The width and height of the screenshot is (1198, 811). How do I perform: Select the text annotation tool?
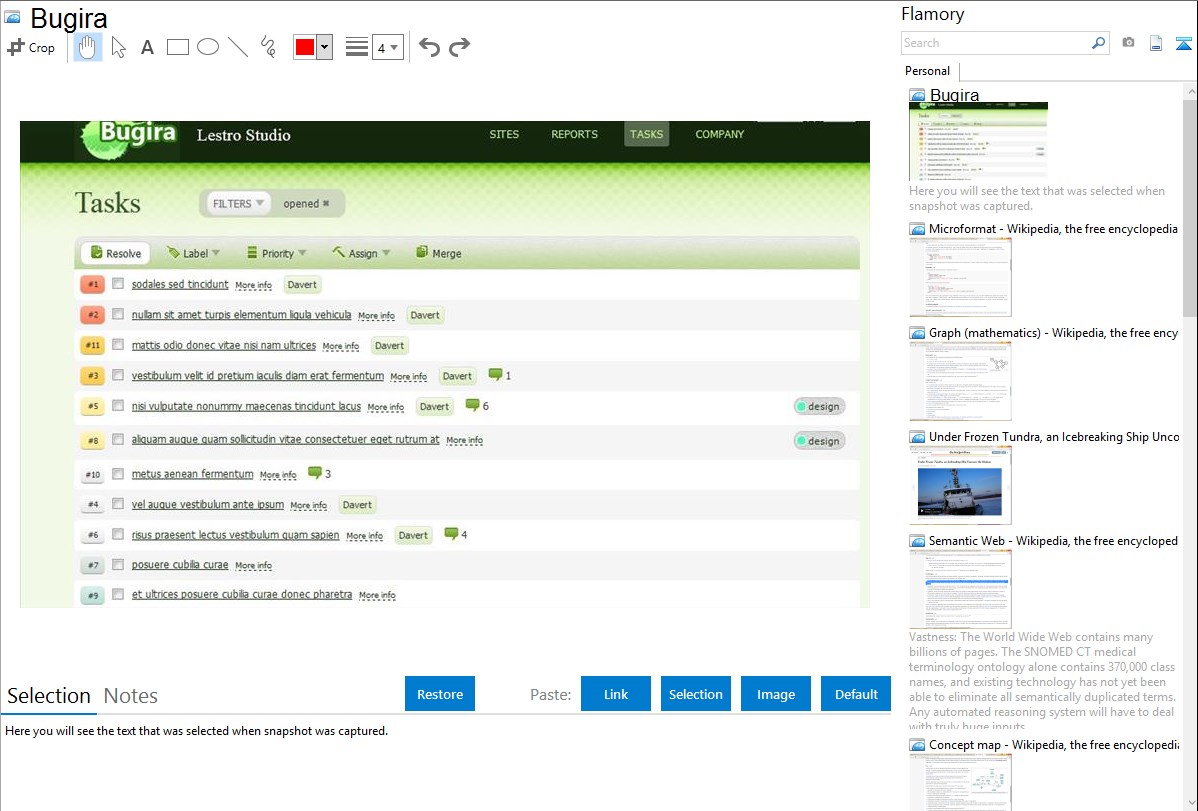click(147, 47)
